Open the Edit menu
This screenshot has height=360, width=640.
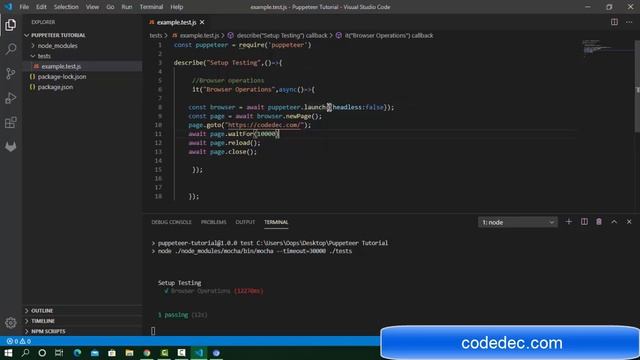(x=41, y=7)
